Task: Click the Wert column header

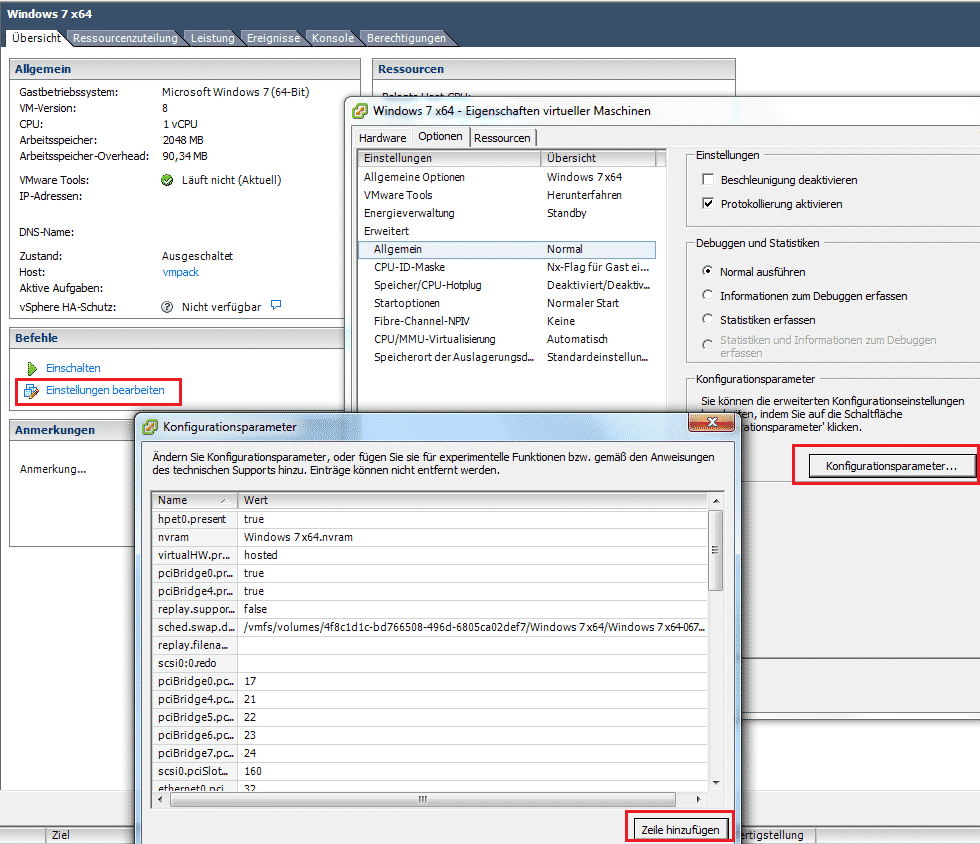Action: point(472,500)
